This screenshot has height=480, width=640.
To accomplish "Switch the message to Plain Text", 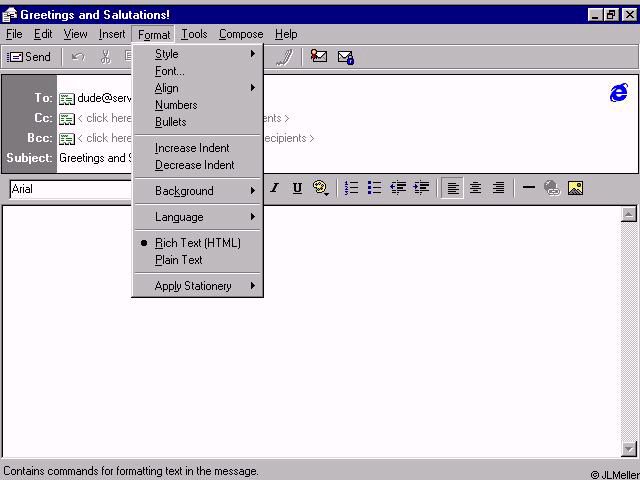I will (x=178, y=260).
